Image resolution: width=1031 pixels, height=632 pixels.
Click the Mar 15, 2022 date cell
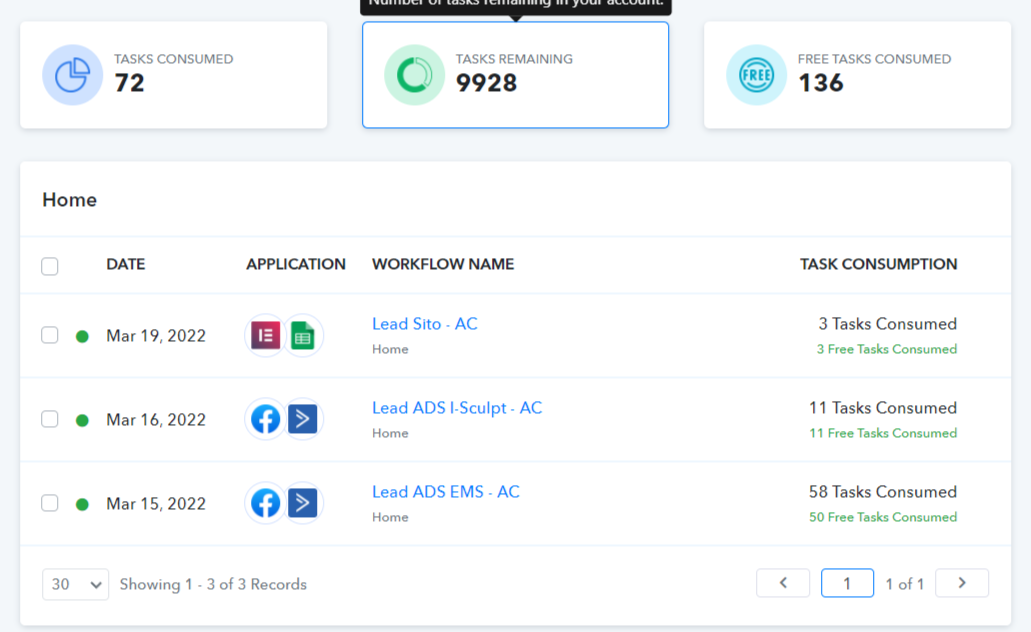point(156,504)
